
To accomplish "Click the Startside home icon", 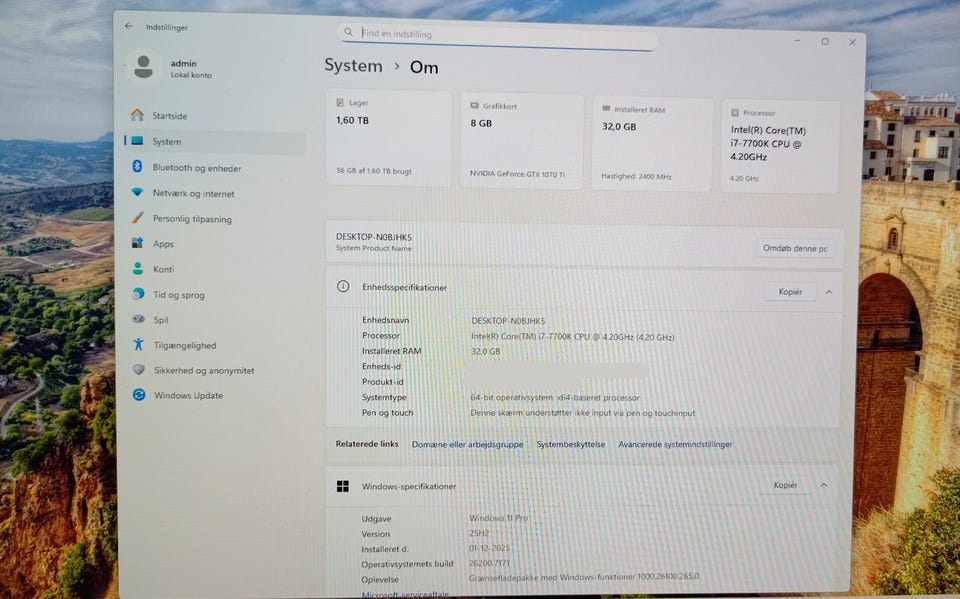I will [137, 115].
